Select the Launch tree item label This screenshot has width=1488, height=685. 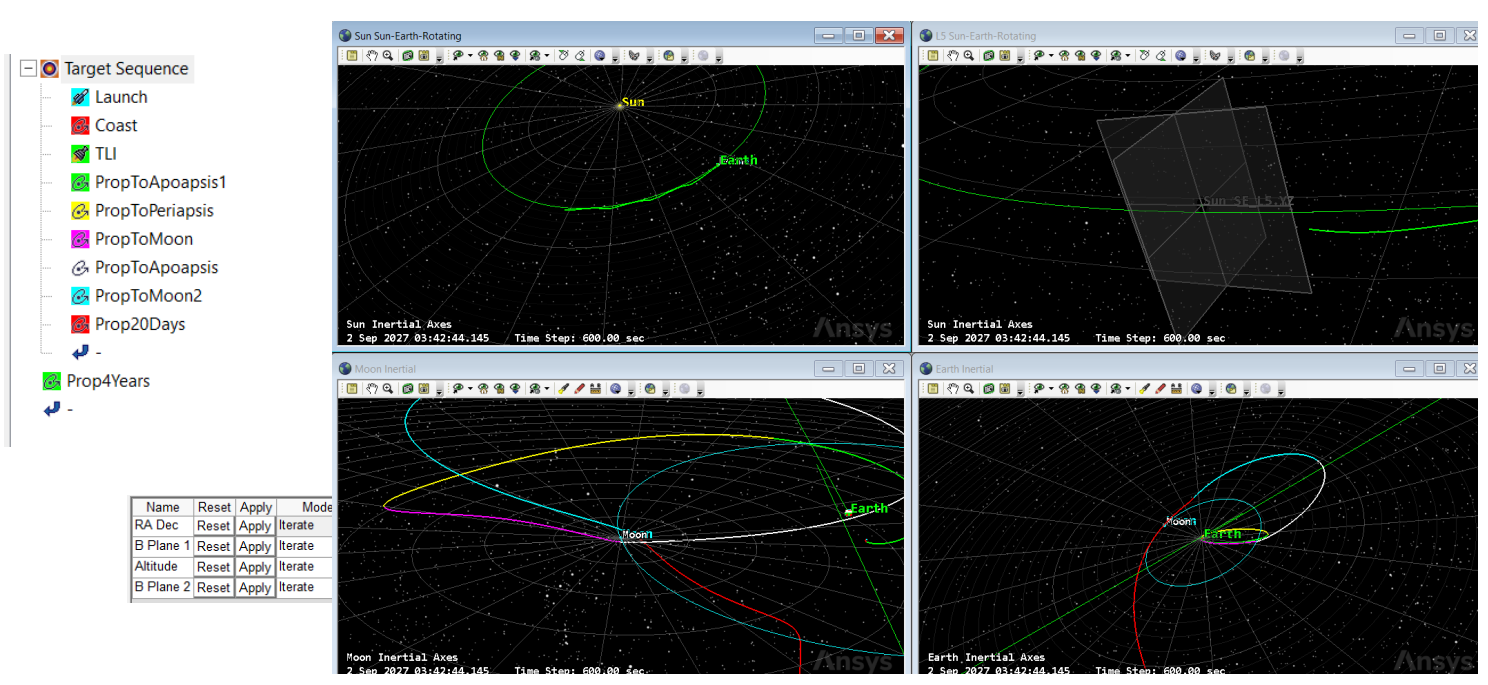tap(121, 97)
